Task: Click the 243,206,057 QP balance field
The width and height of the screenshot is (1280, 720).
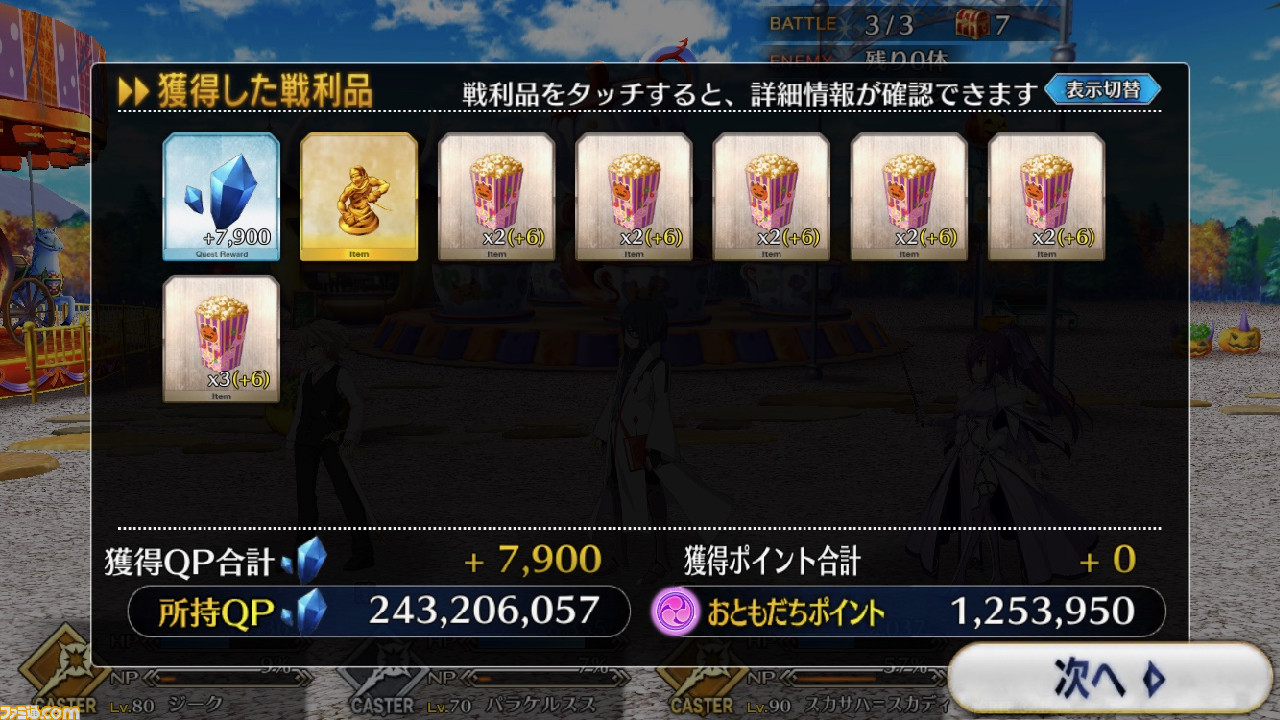Action: 379,610
